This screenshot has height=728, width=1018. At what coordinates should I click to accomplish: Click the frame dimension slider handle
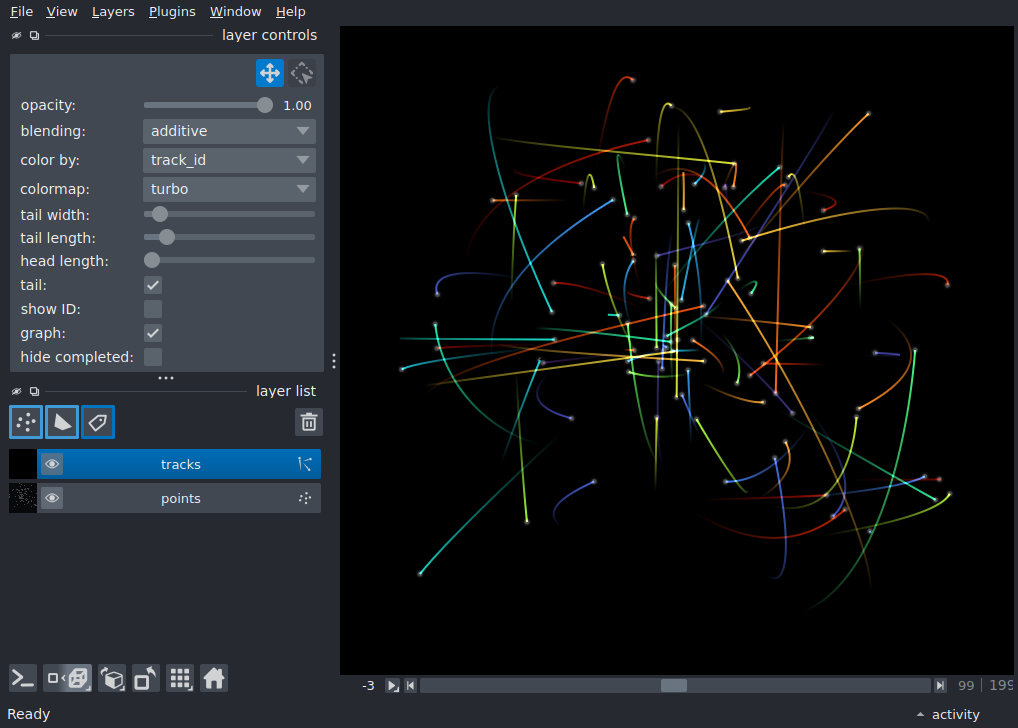coord(674,686)
